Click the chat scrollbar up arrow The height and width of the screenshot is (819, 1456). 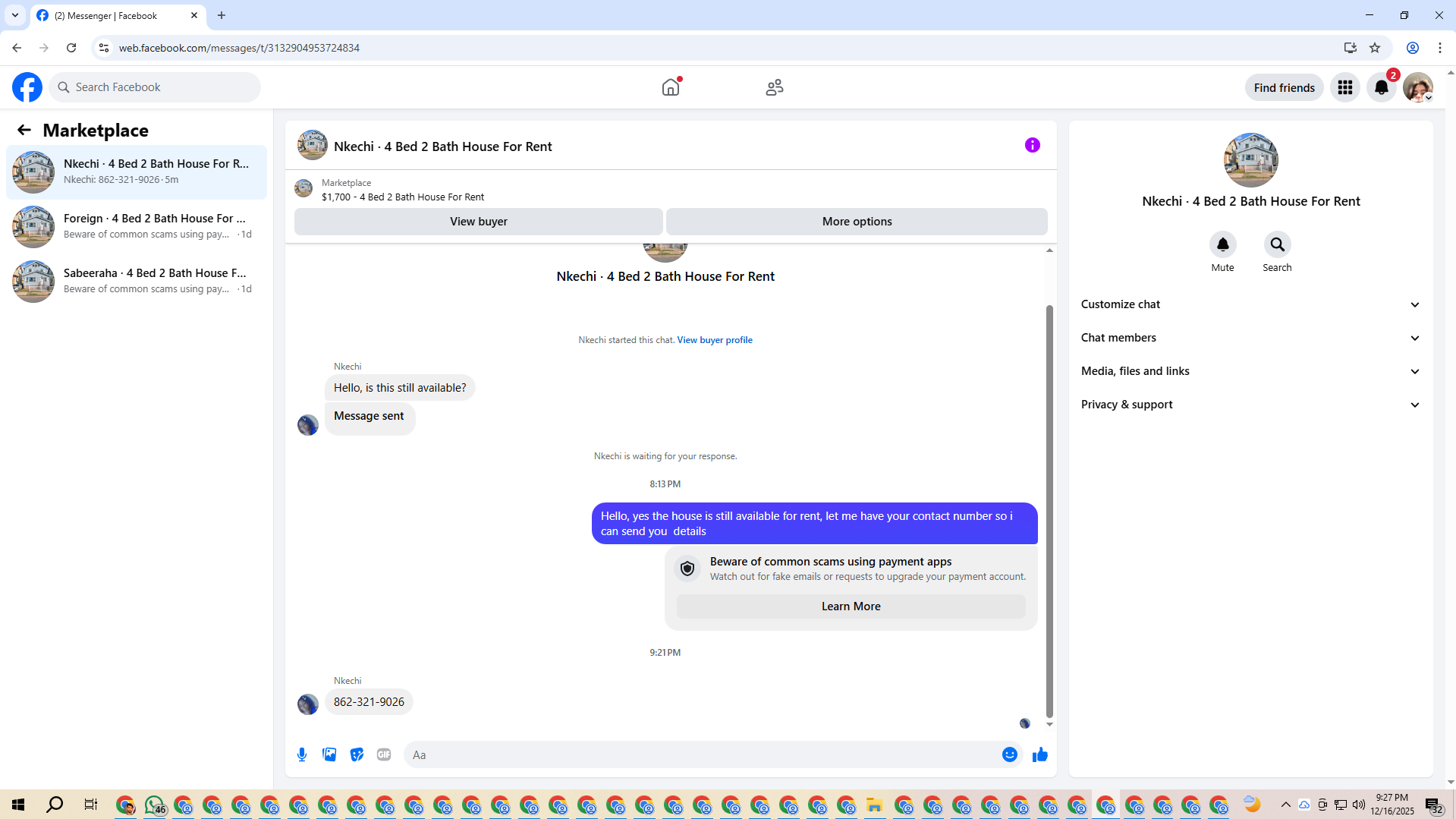click(x=1049, y=250)
